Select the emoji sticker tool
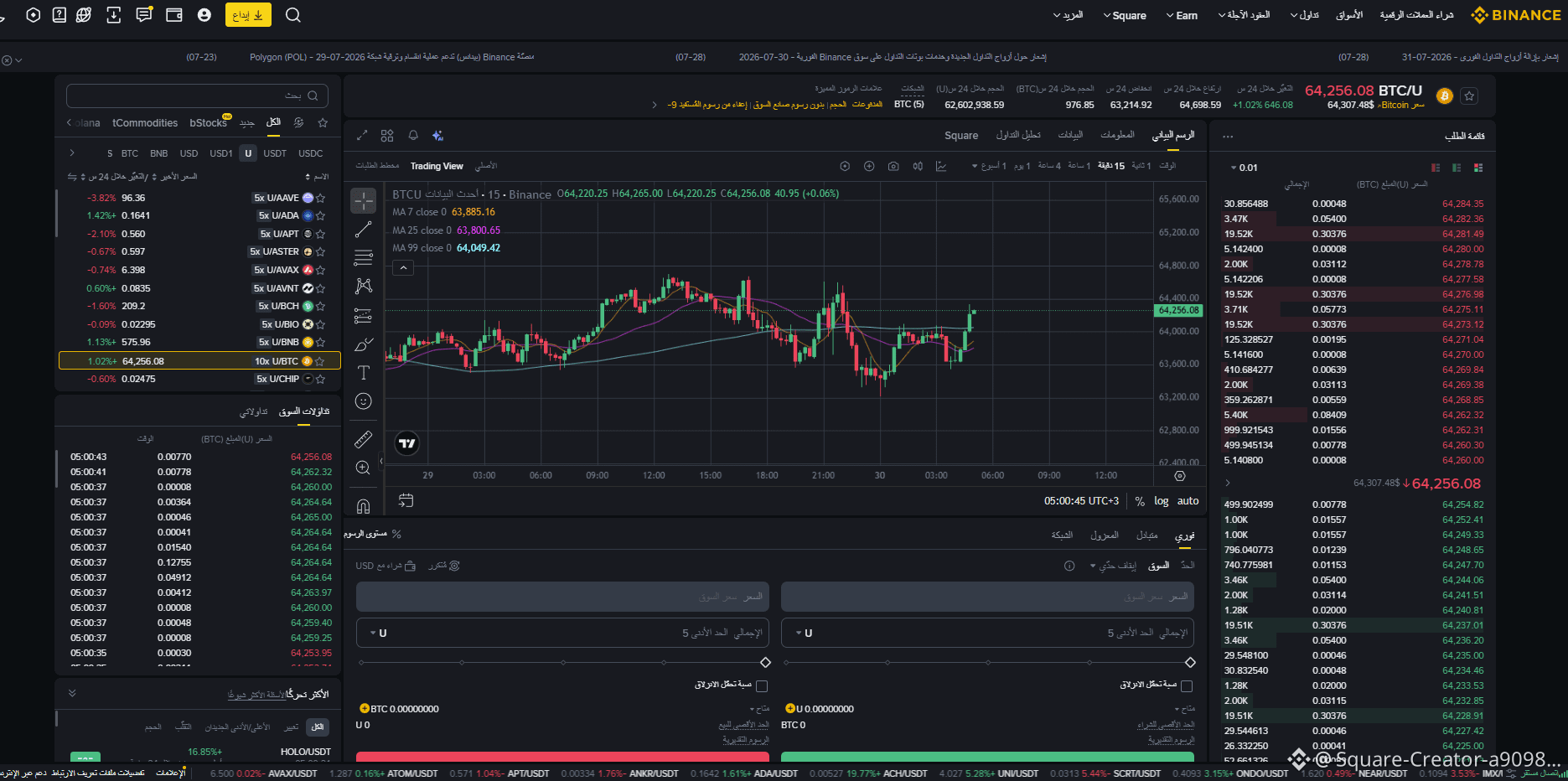The height and width of the screenshot is (781, 1568). pos(363,401)
